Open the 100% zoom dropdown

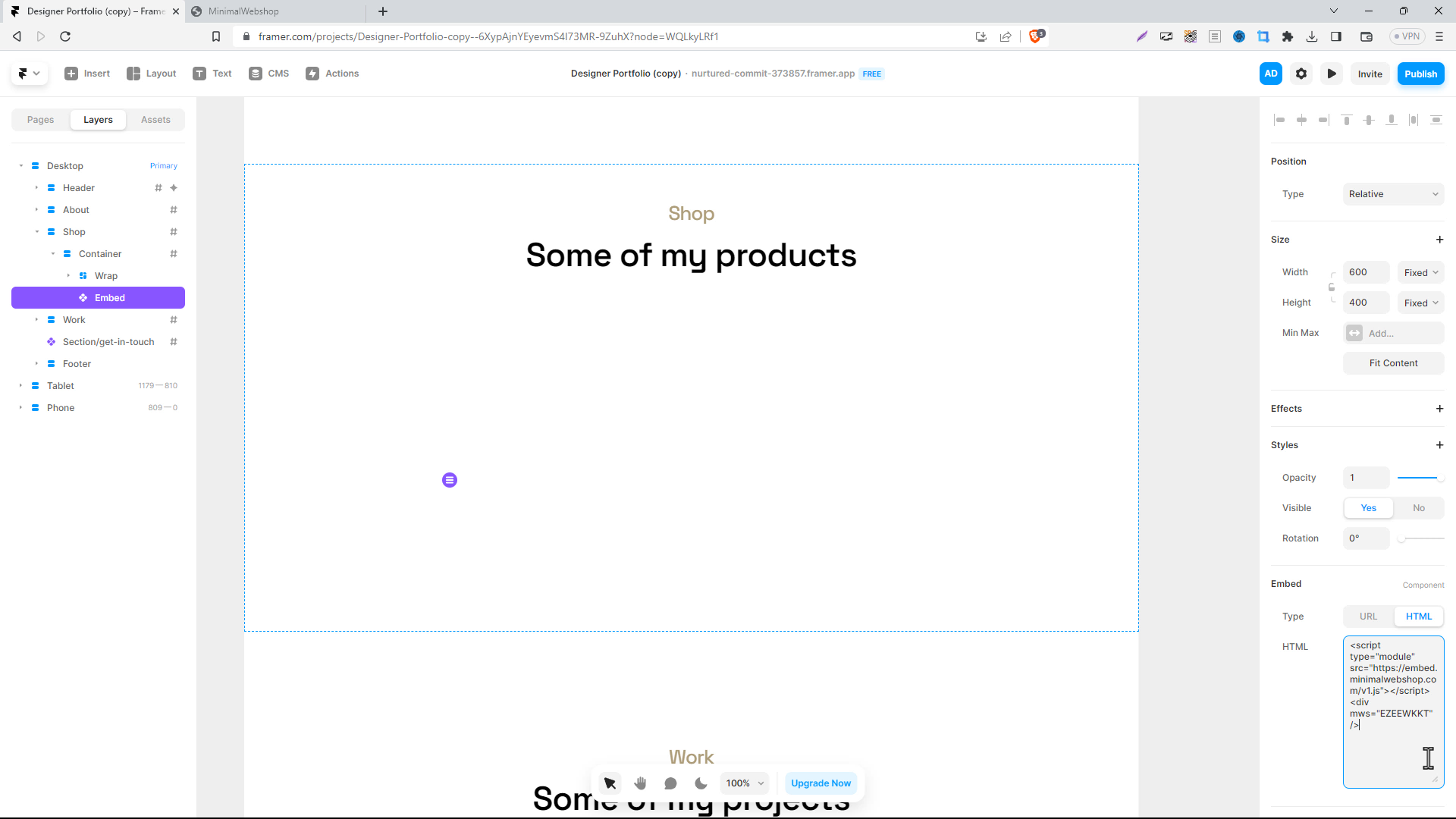pos(745,783)
